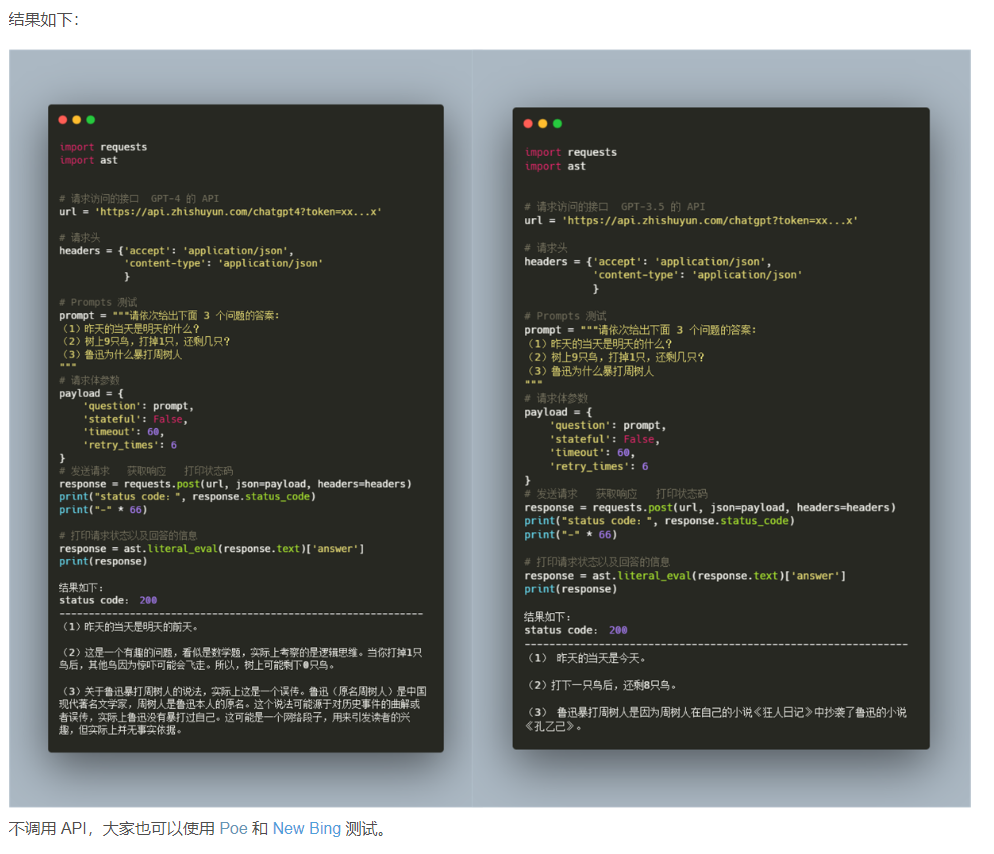Click green dot on GPT-4 code window
The image size is (994, 854).
tap(90, 120)
